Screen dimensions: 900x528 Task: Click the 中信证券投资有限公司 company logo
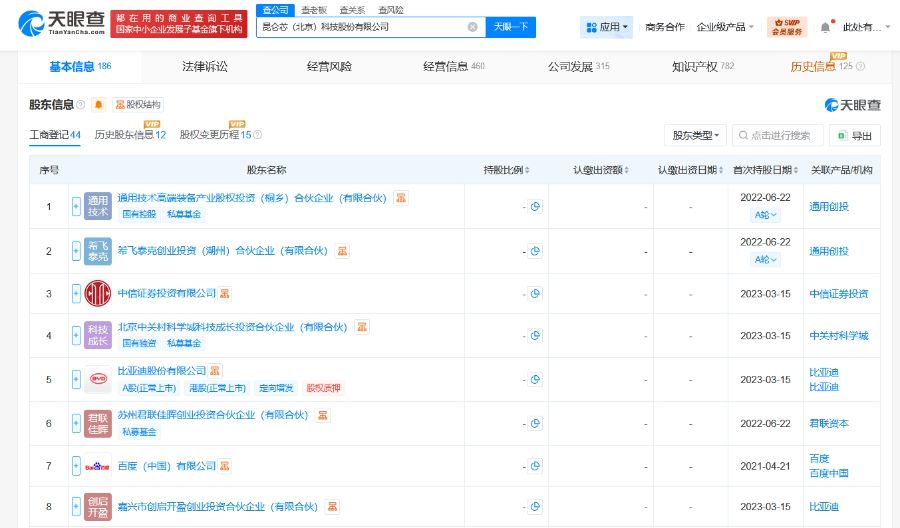98,293
